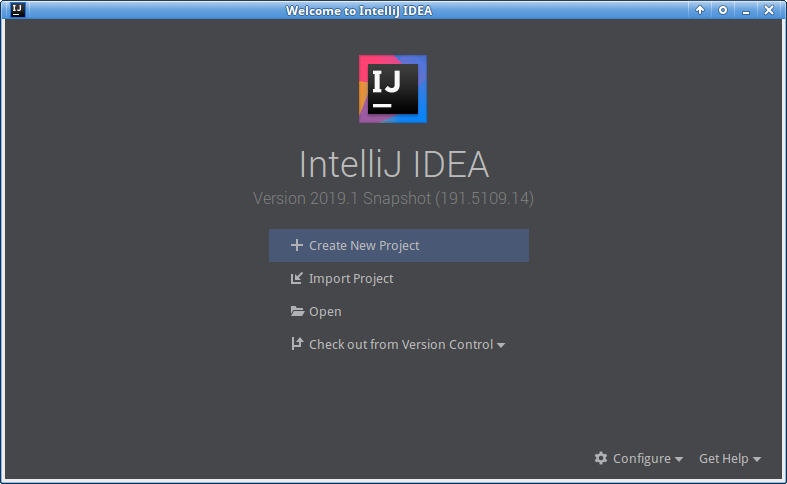This screenshot has width=787, height=484.
Task: Click the version control checkout icon
Action: [x=296, y=344]
